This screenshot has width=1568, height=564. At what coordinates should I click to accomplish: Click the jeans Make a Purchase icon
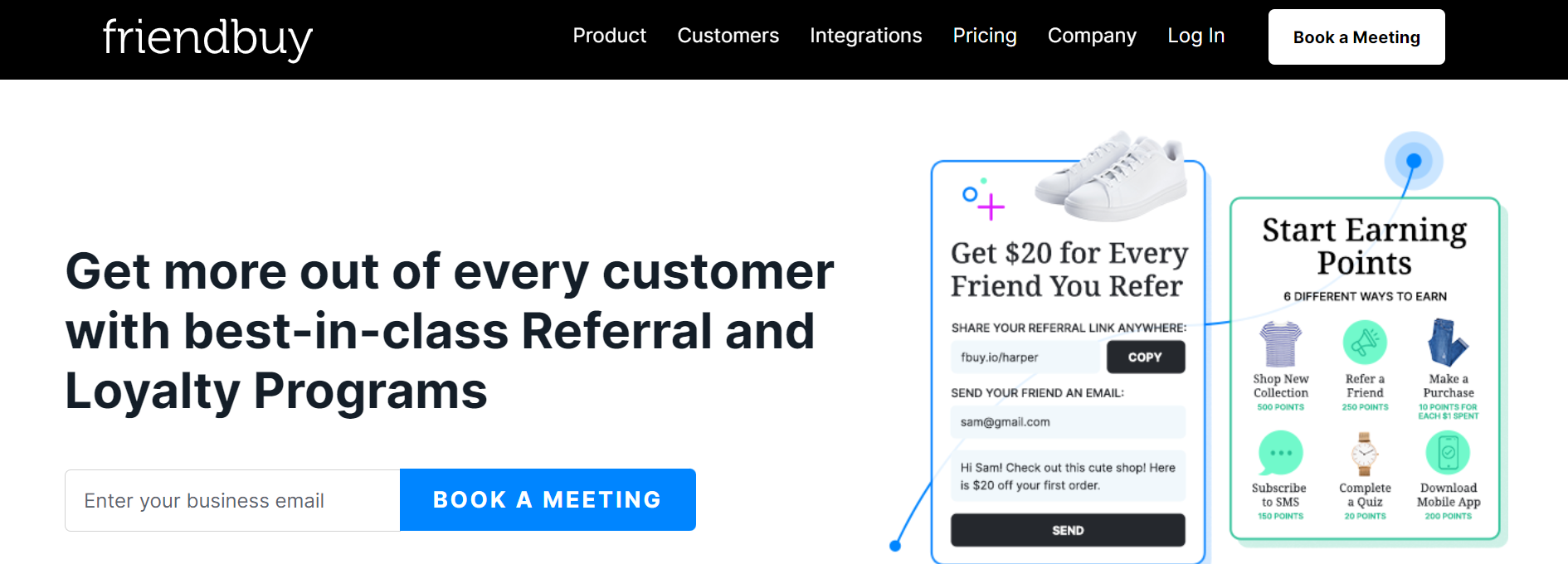pos(1448,343)
